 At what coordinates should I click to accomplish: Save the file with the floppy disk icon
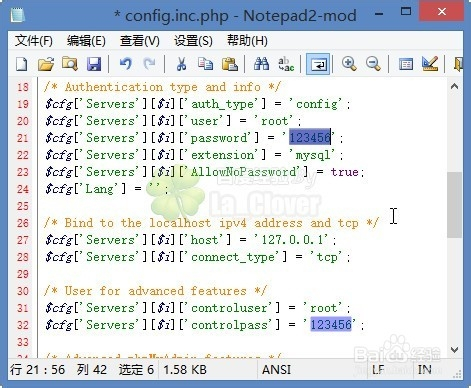[x=94, y=64]
